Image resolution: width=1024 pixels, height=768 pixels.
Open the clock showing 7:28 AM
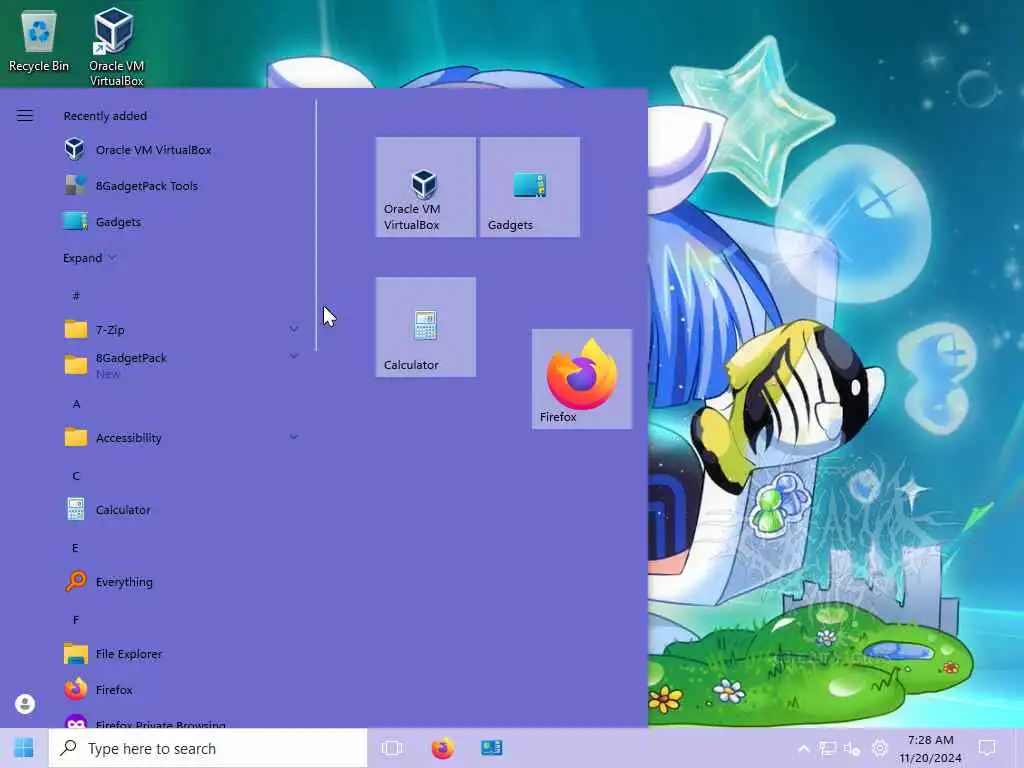pyautogui.click(x=931, y=748)
